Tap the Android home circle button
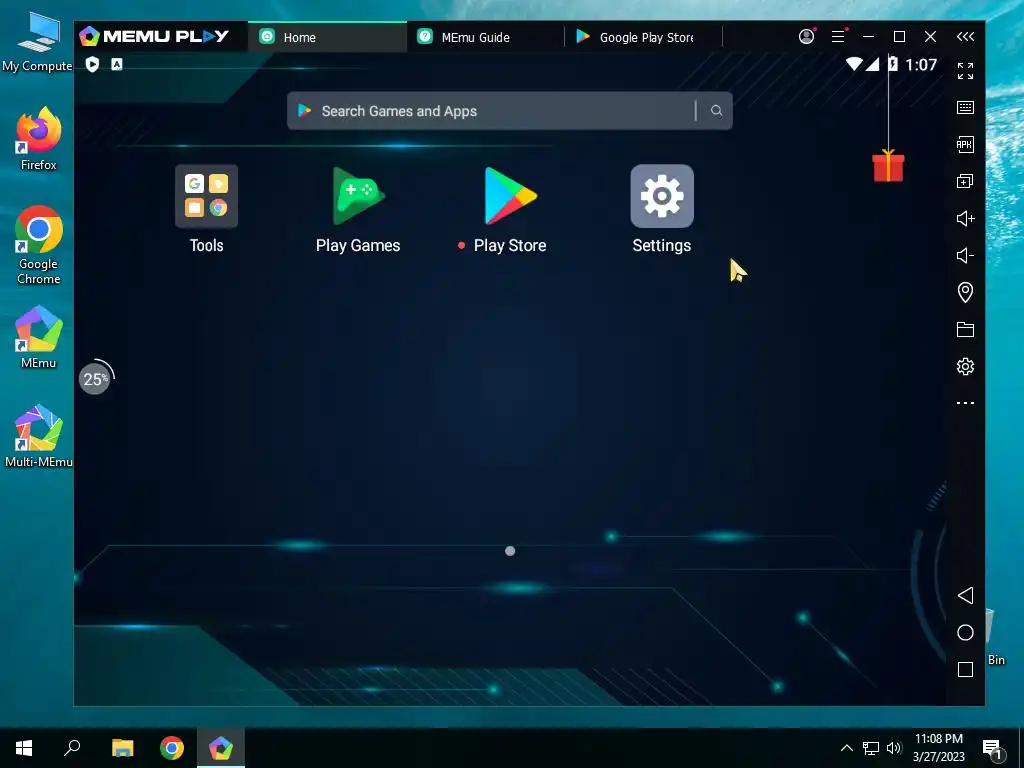 965,632
